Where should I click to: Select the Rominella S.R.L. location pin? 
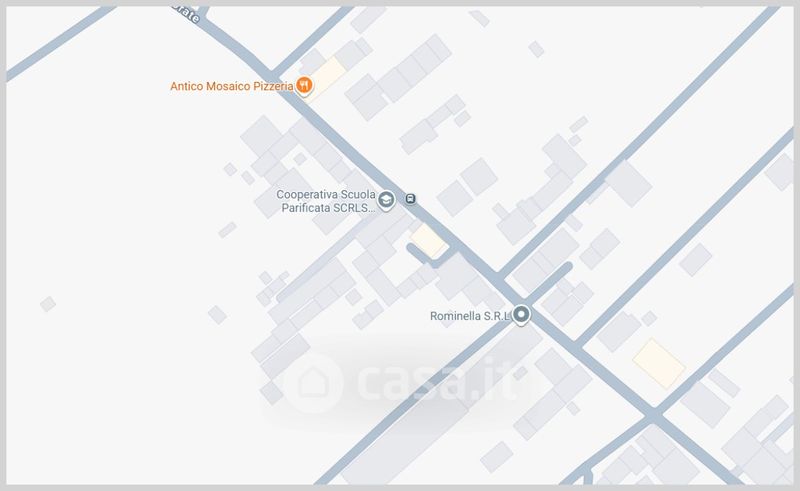pos(521,315)
